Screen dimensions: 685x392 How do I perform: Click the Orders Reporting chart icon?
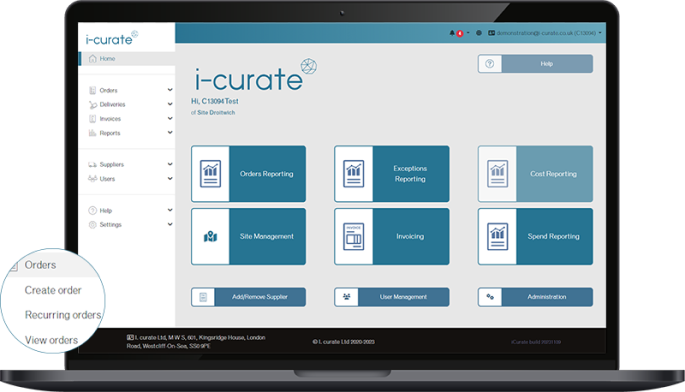pyautogui.click(x=210, y=173)
